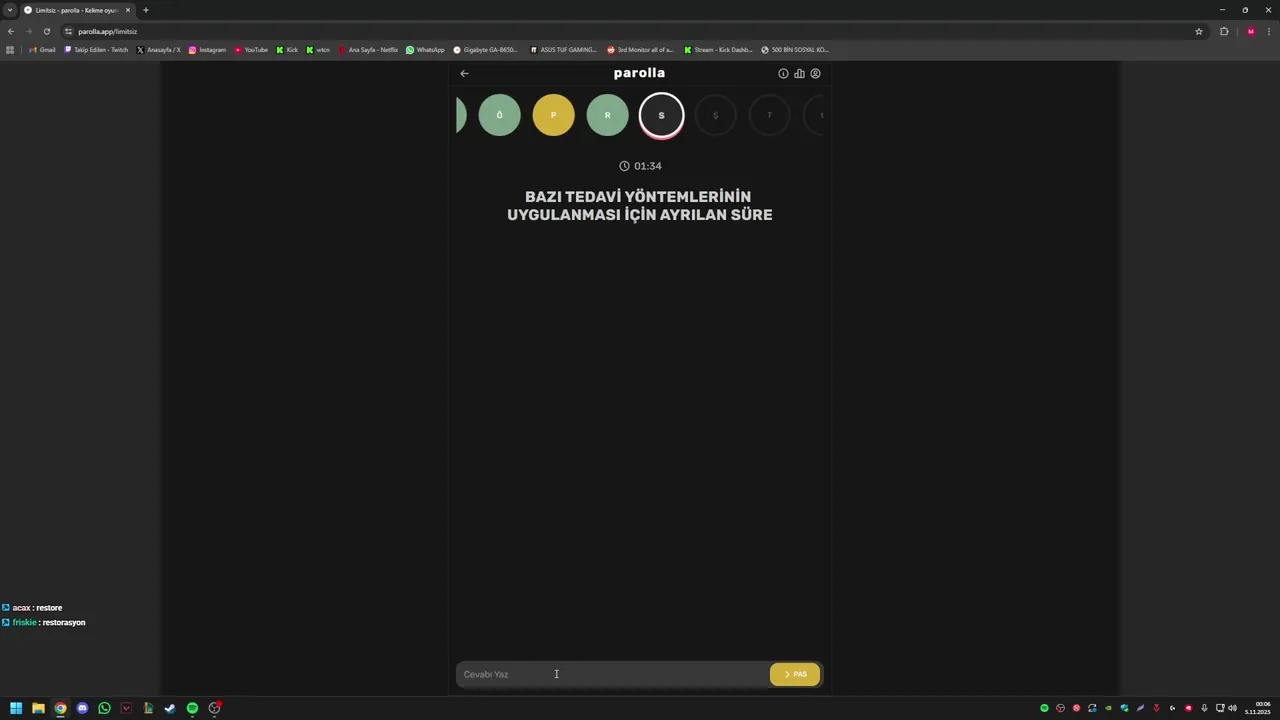Select the dimmed T letter circle

click(x=769, y=115)
